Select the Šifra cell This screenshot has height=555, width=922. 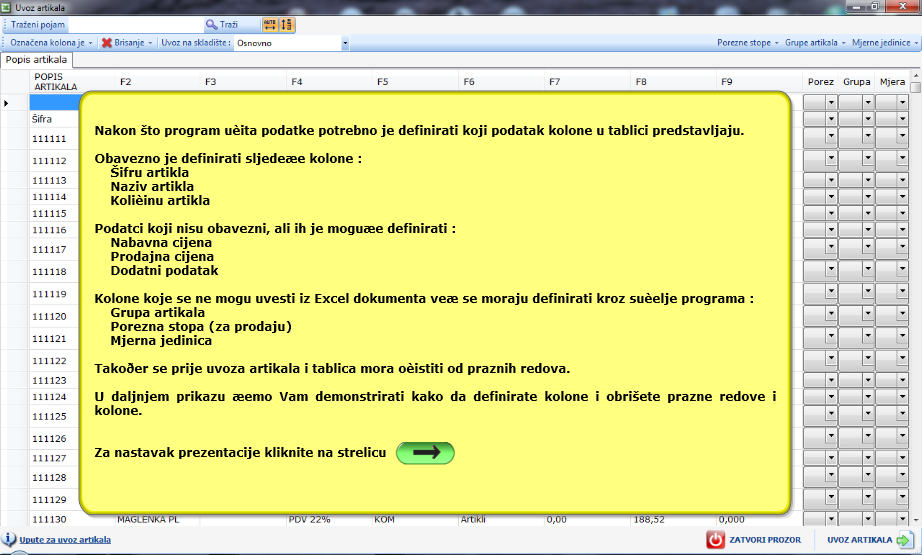coord(54,119)
